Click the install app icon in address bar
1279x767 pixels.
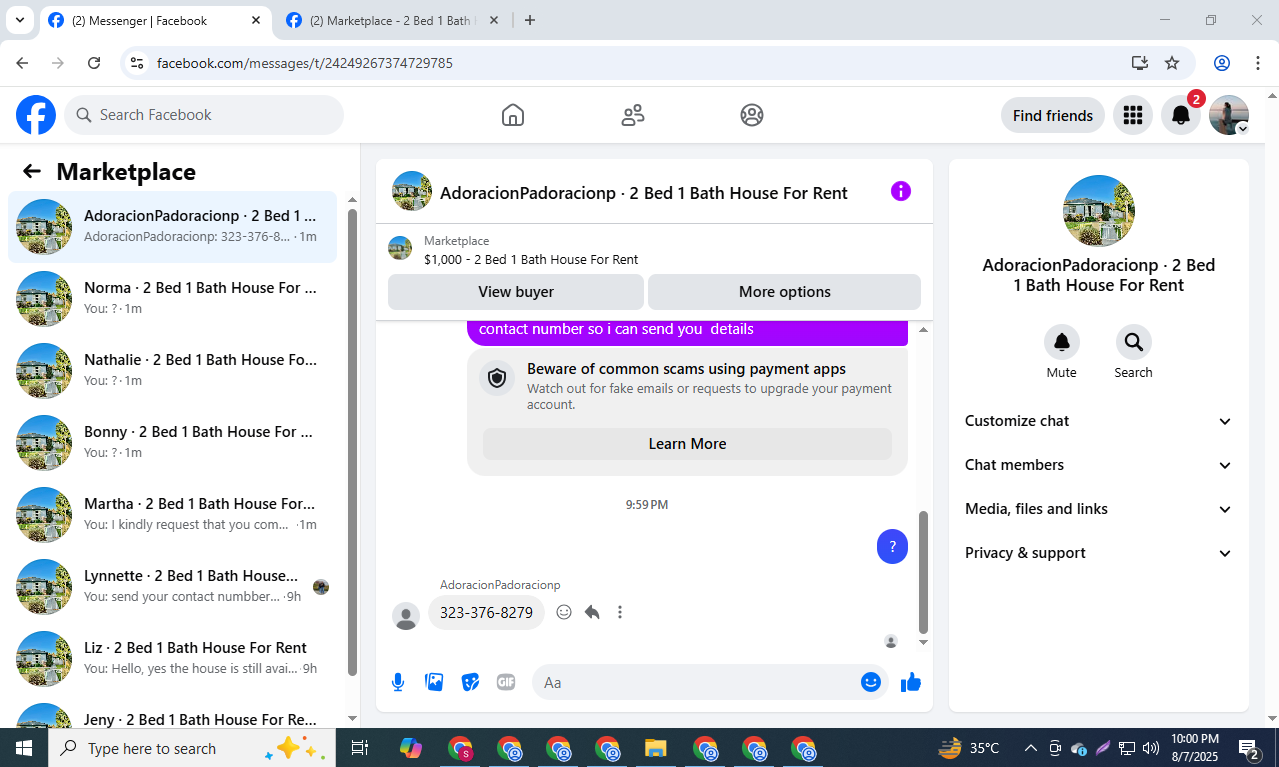[1139, 63]
